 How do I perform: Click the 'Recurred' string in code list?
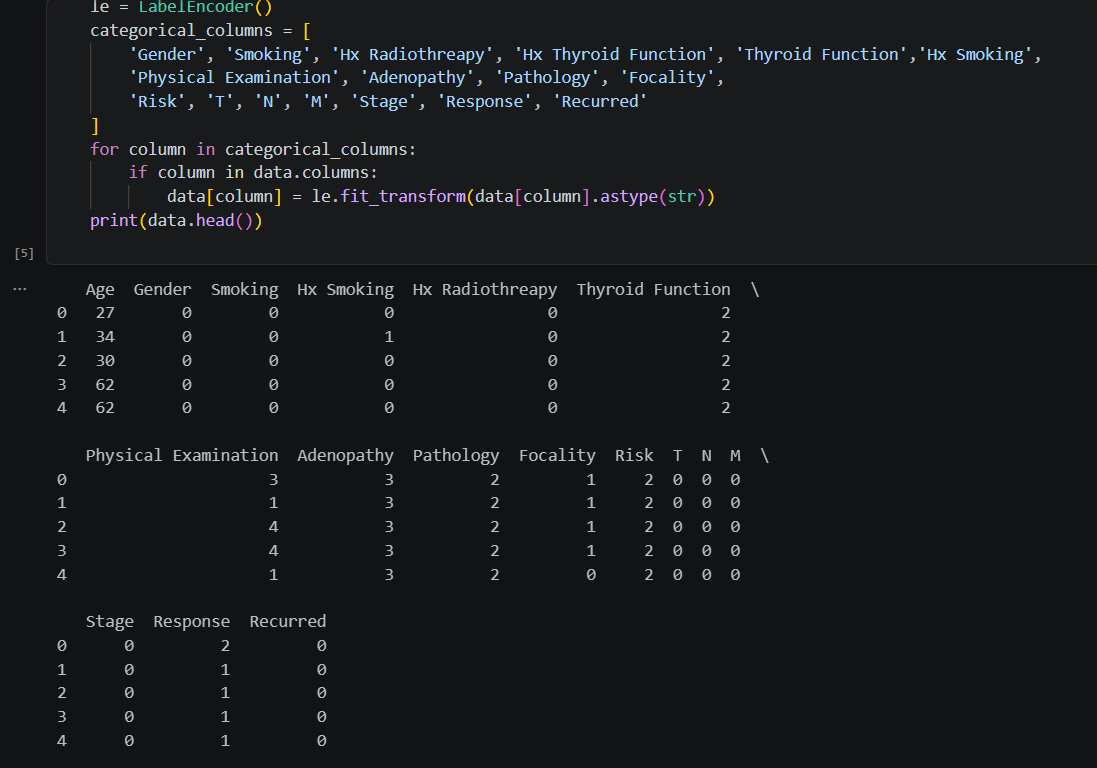tap(600, 101)
